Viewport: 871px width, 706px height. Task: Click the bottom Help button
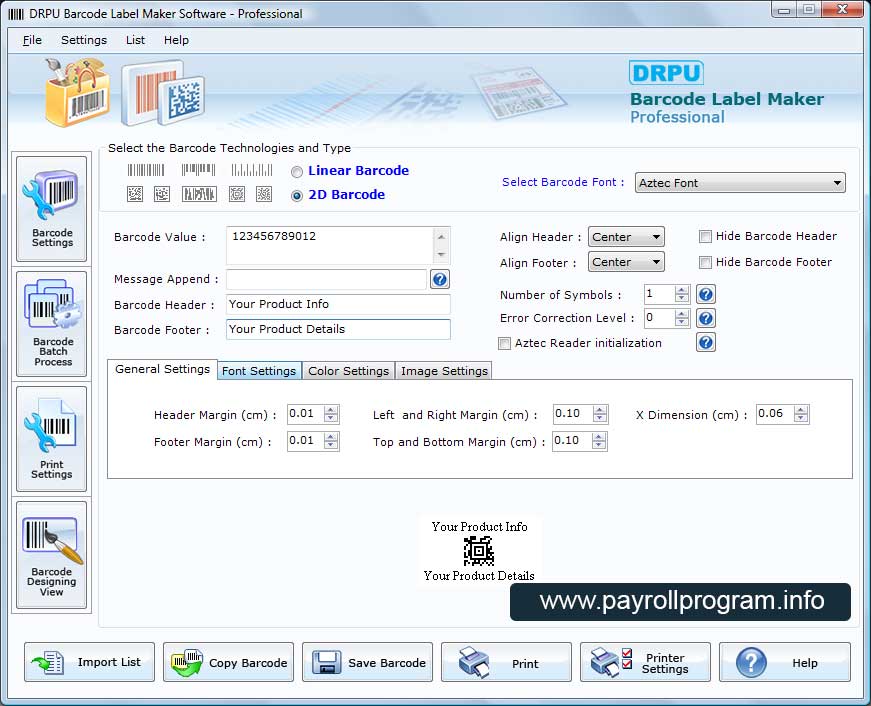[x=784, y=662]
